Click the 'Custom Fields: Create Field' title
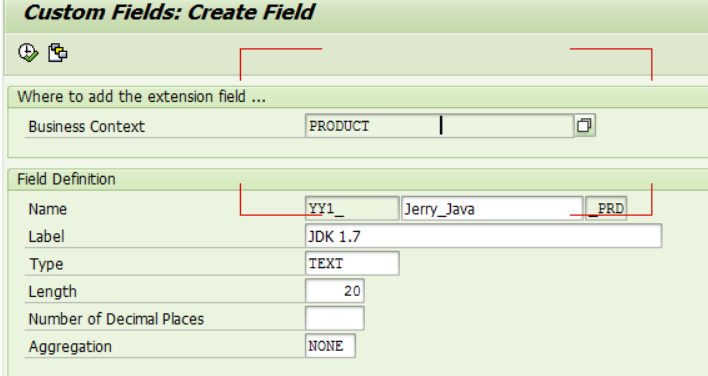 (169, 12)
